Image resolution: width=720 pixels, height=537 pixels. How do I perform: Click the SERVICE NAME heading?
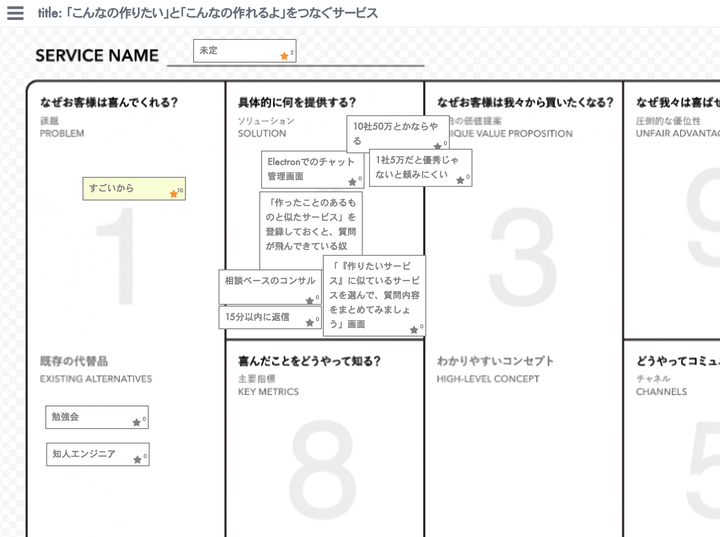(97, 56)
